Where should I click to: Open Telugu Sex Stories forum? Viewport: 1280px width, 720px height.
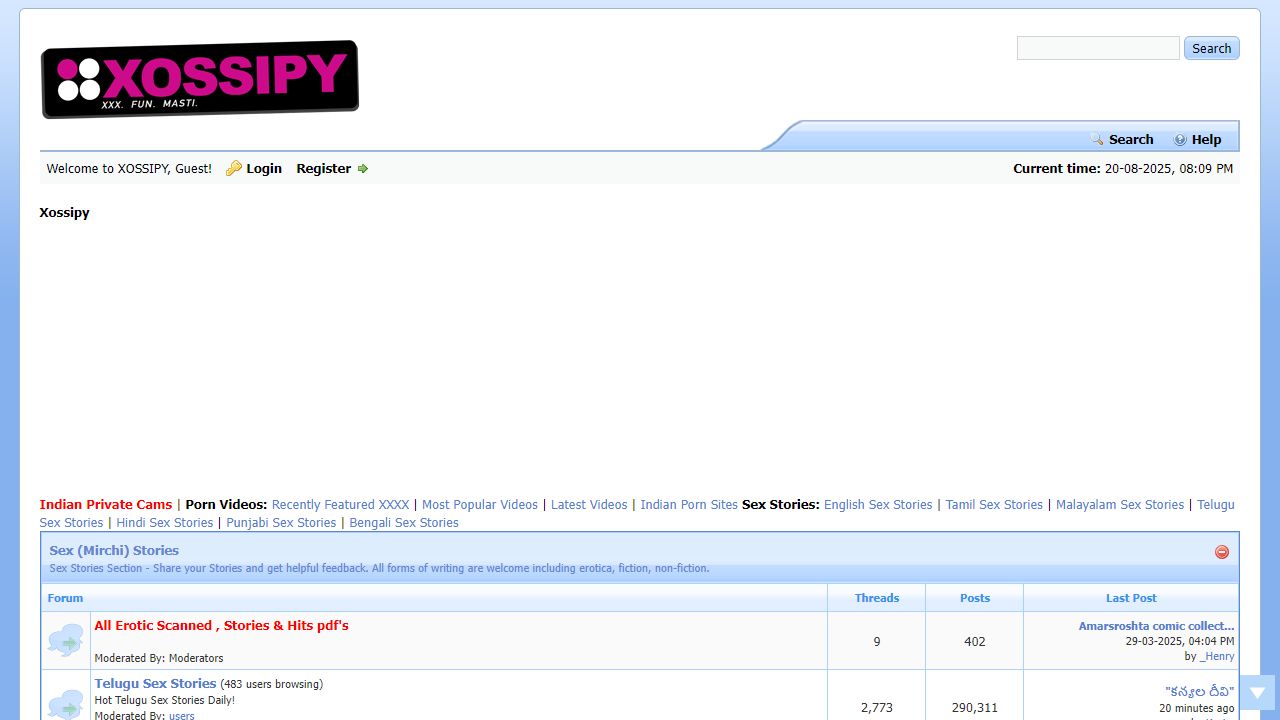tap(155, 684)
